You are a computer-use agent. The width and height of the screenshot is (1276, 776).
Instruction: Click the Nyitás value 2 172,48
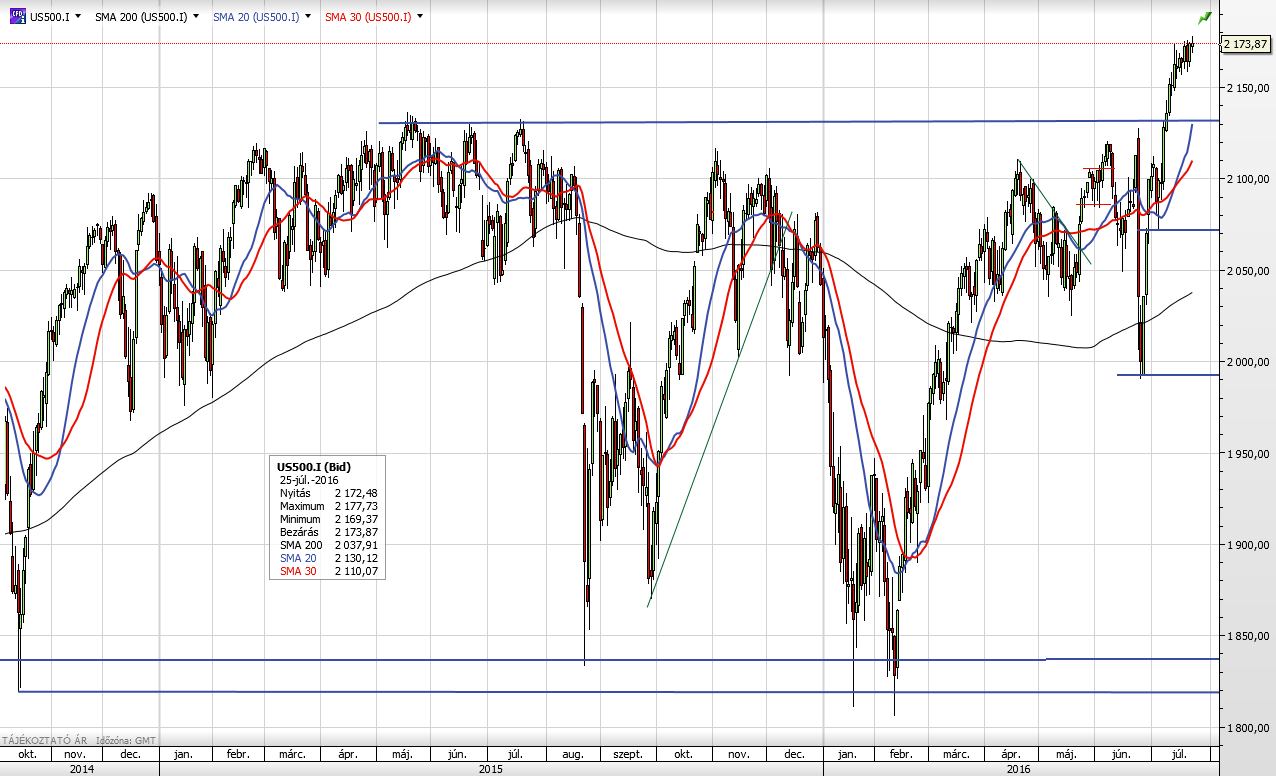pos(356,493)
